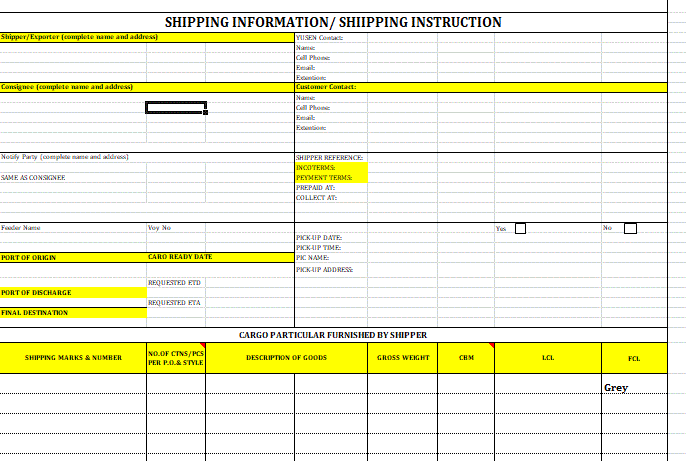
Task: Select the currently outlined active cell
Action: [176, 108]
